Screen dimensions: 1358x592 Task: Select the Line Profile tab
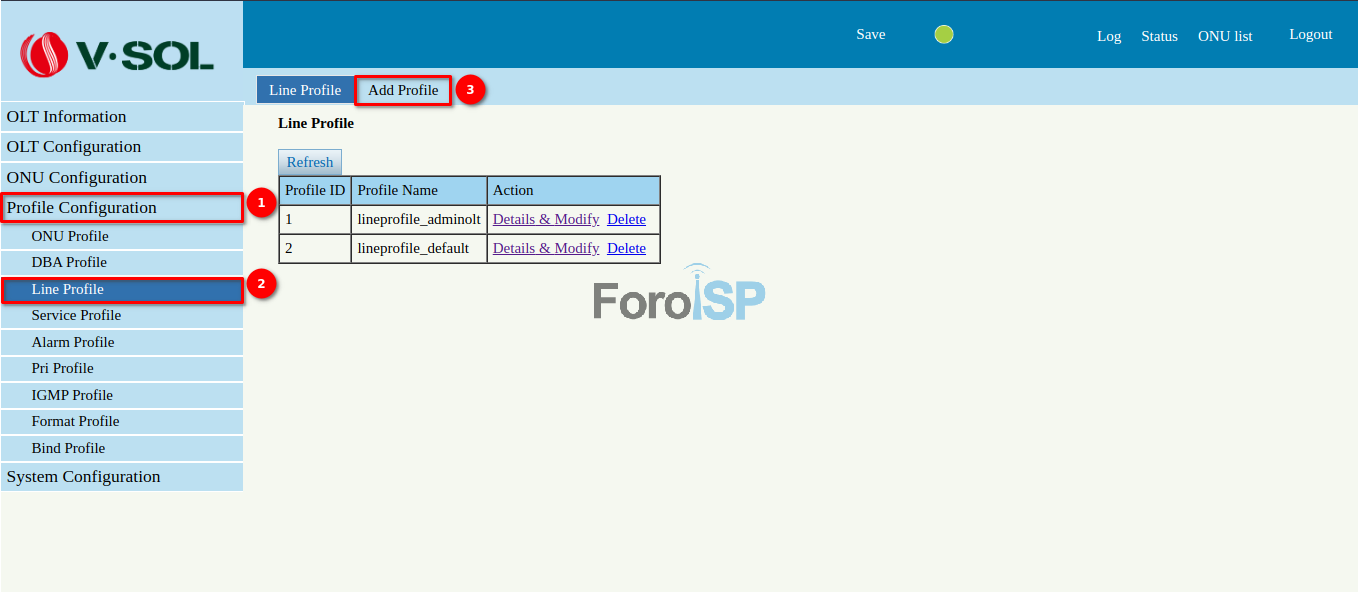(x=305, y=90)
